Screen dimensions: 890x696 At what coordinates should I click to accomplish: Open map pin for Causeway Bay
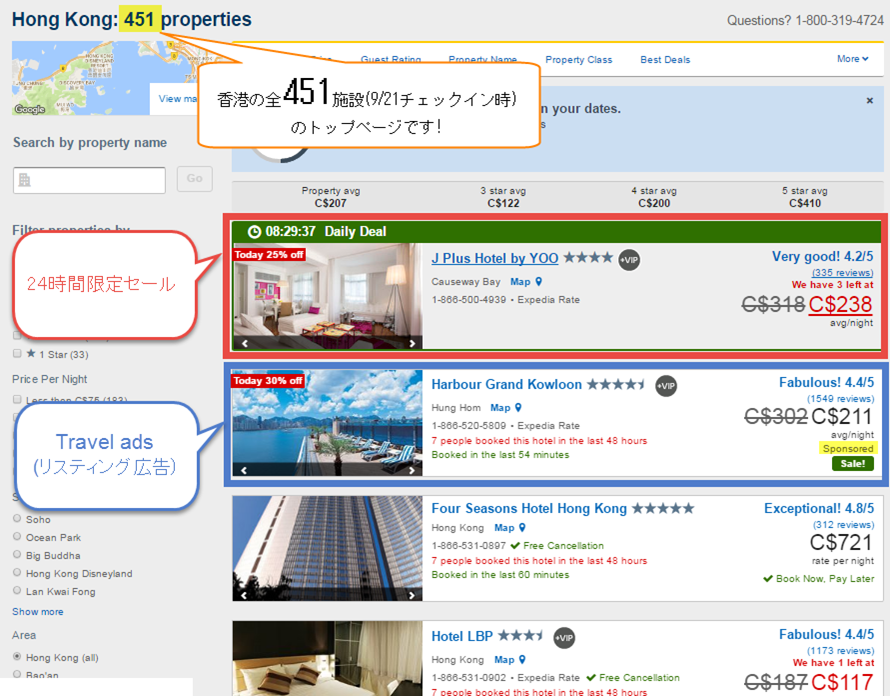click(x=539, y=282)
